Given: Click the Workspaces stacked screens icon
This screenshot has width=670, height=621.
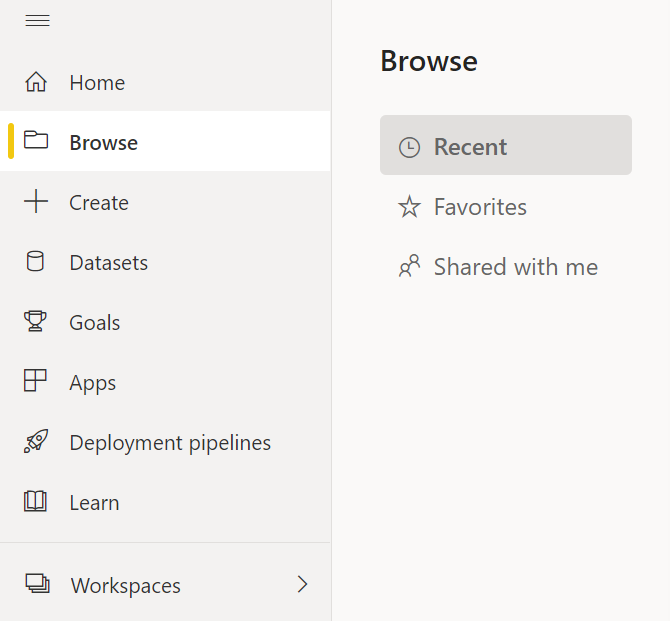Looking at the screenshot, I should [38, 583].
